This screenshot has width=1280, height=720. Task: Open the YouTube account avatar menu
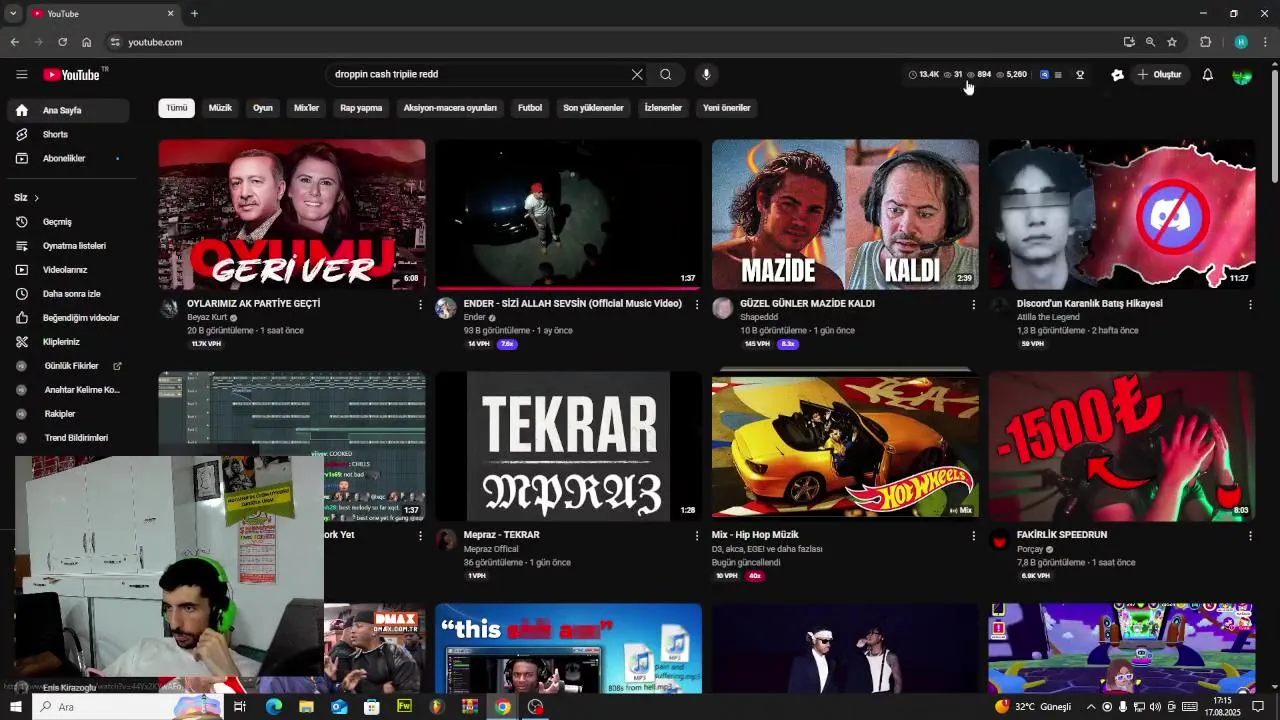coord(1241,74)
